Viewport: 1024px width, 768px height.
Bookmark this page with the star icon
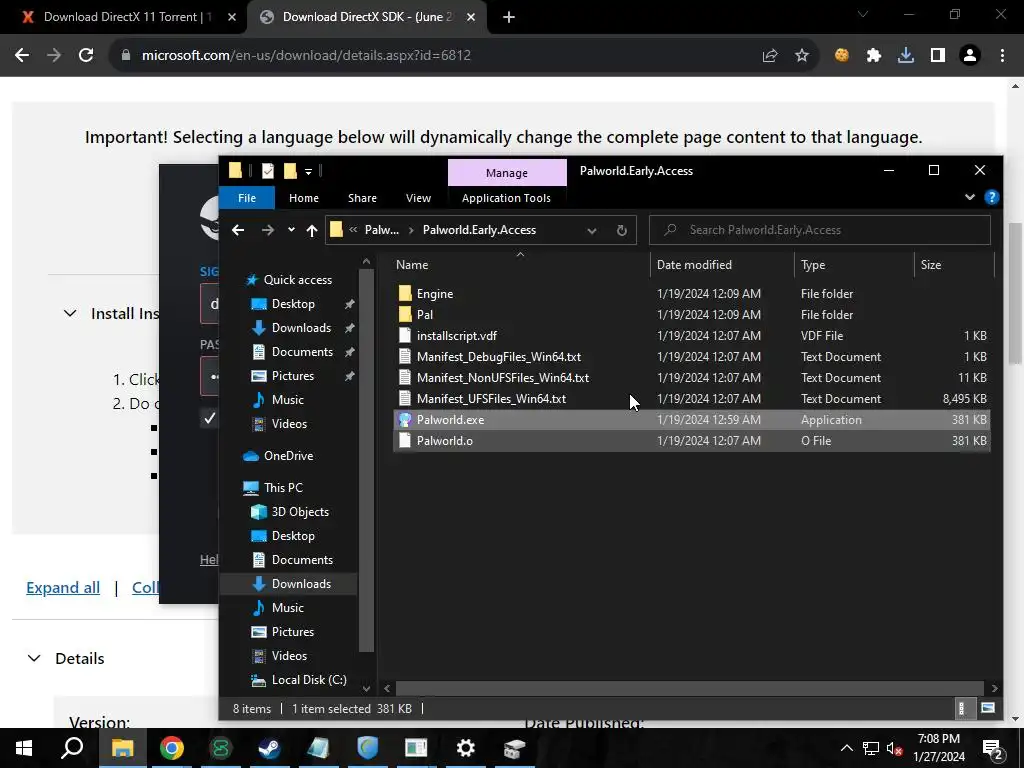(x=801, y=56)
